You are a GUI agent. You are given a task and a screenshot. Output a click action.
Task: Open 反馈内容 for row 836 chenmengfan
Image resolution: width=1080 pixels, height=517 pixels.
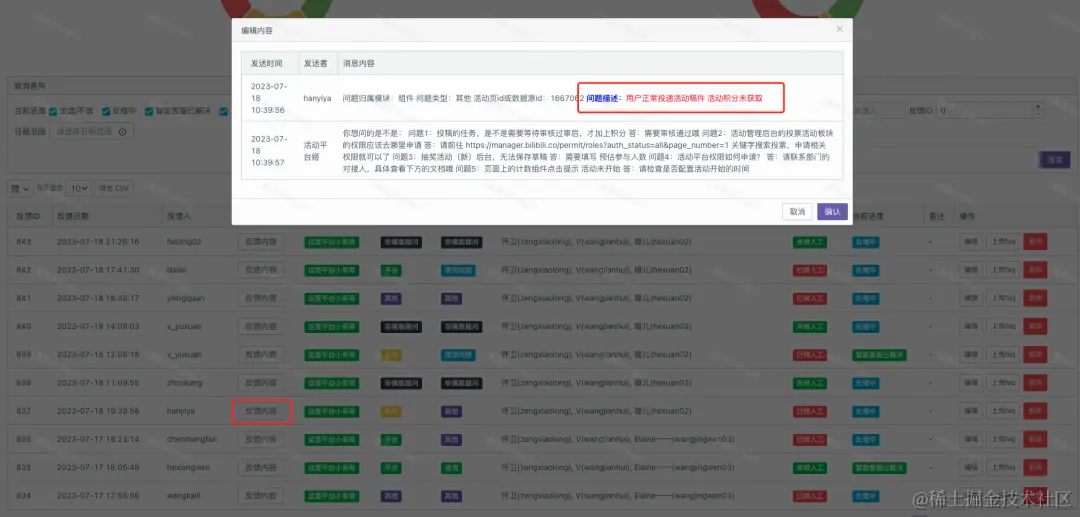point(260,439)
